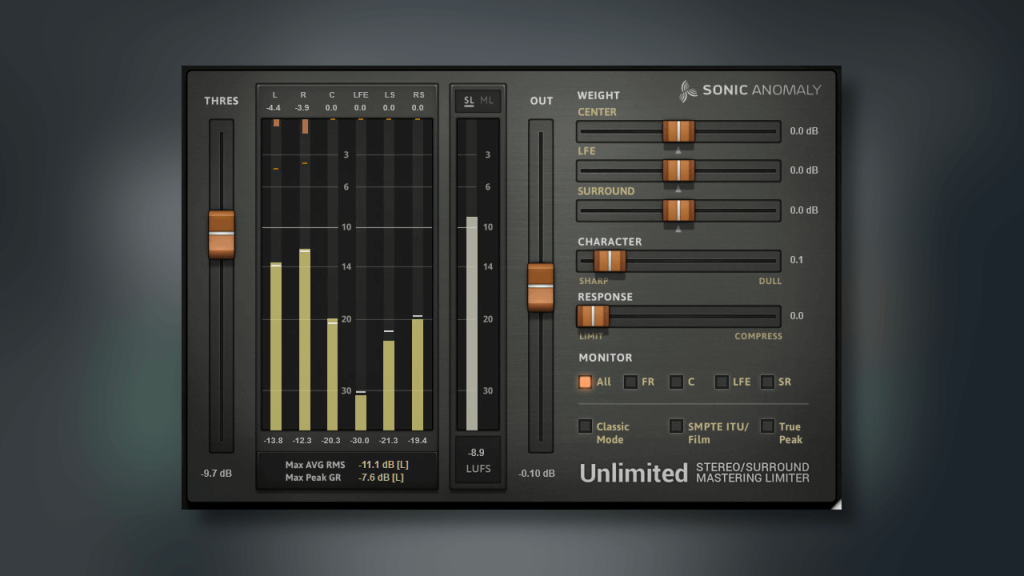1024x576 pixels.
Task: Click the Unlimited plugin title
Action: click(x=632, y=474)
